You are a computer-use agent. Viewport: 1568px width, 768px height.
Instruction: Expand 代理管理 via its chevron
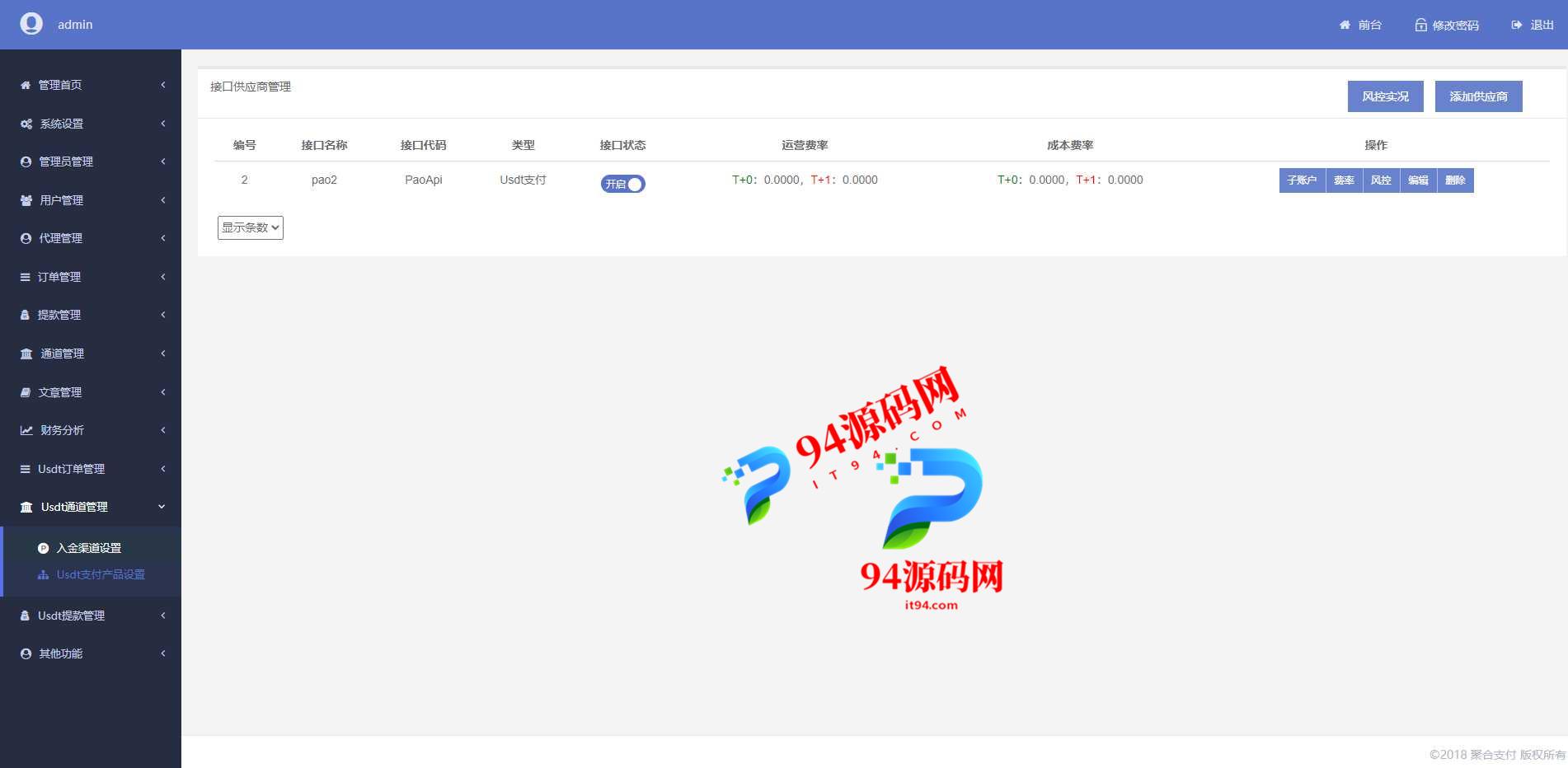pyautogui.click(x=163, y=238)
